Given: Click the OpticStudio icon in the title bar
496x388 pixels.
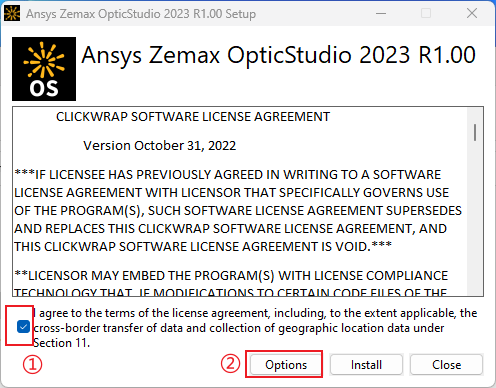Looking at the screenshot, I should click(12, 13).
